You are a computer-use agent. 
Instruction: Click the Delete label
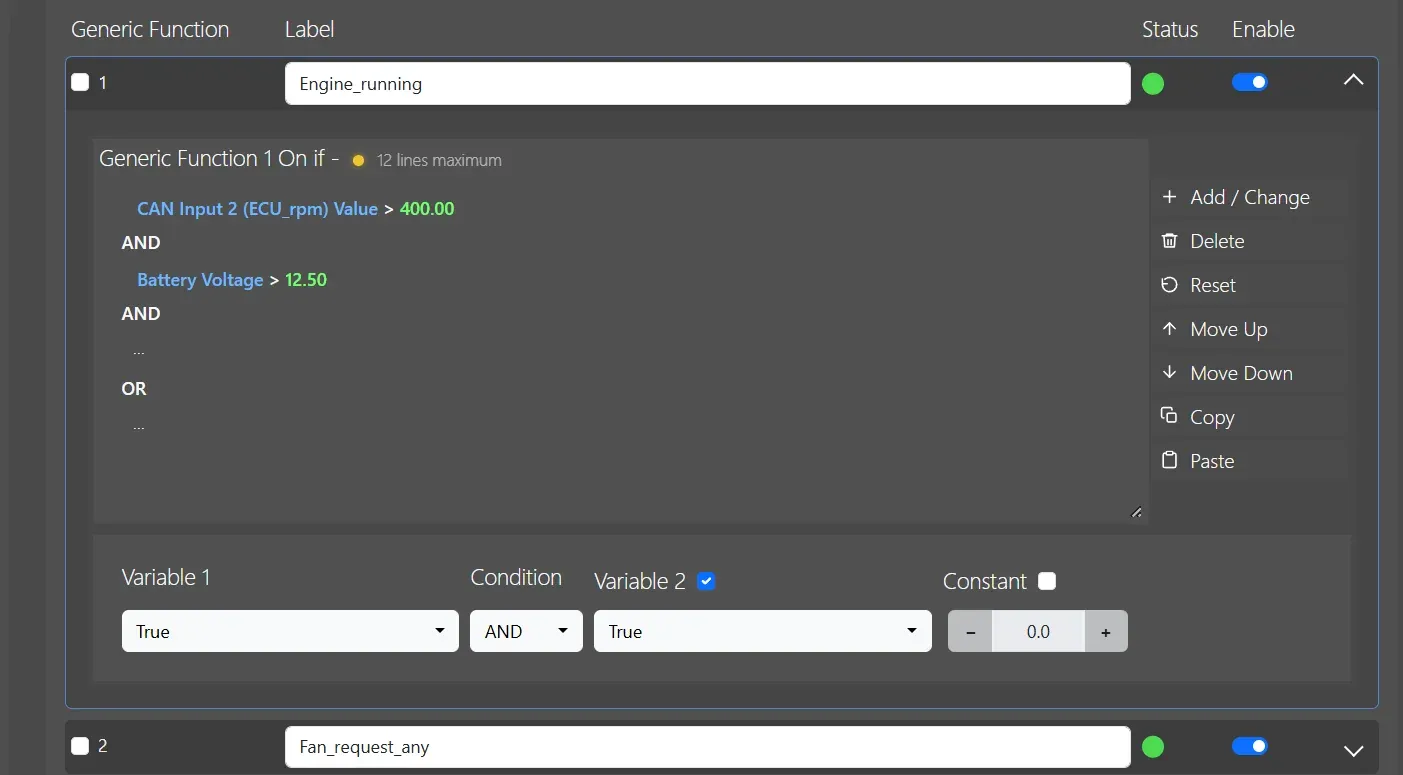coord(1217,241)
